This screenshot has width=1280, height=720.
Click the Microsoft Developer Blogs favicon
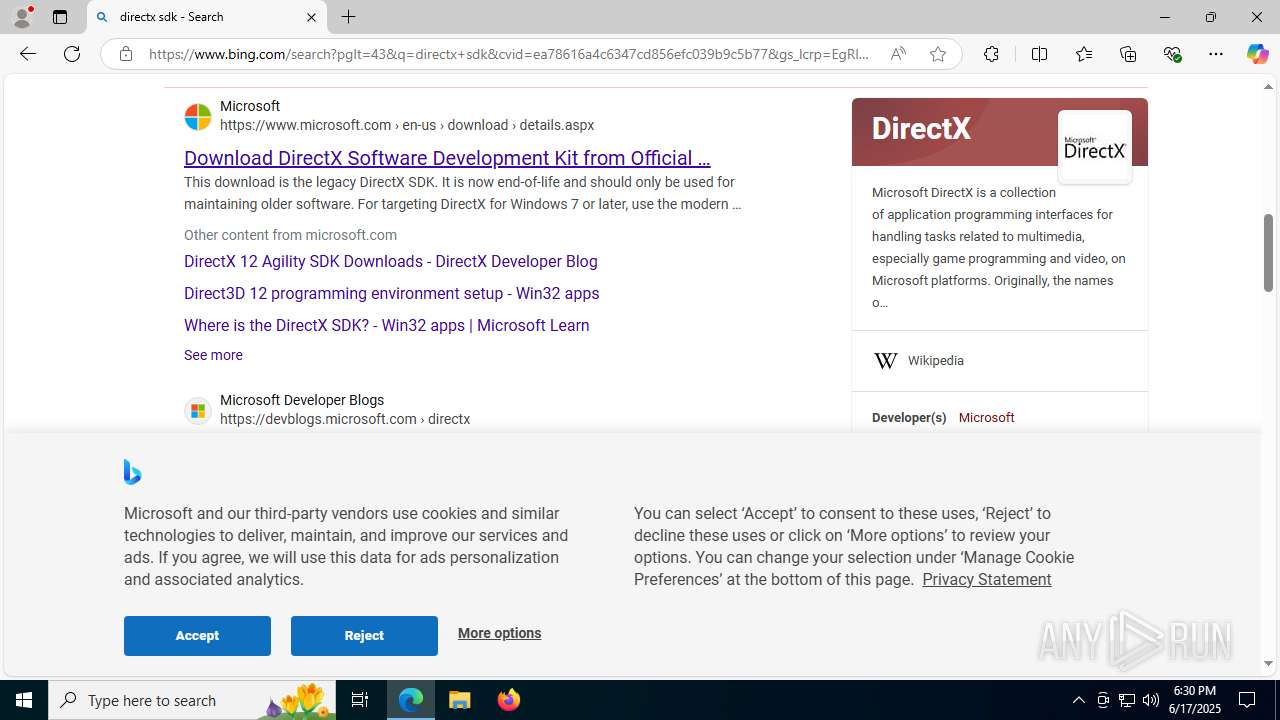coord(198,411)
